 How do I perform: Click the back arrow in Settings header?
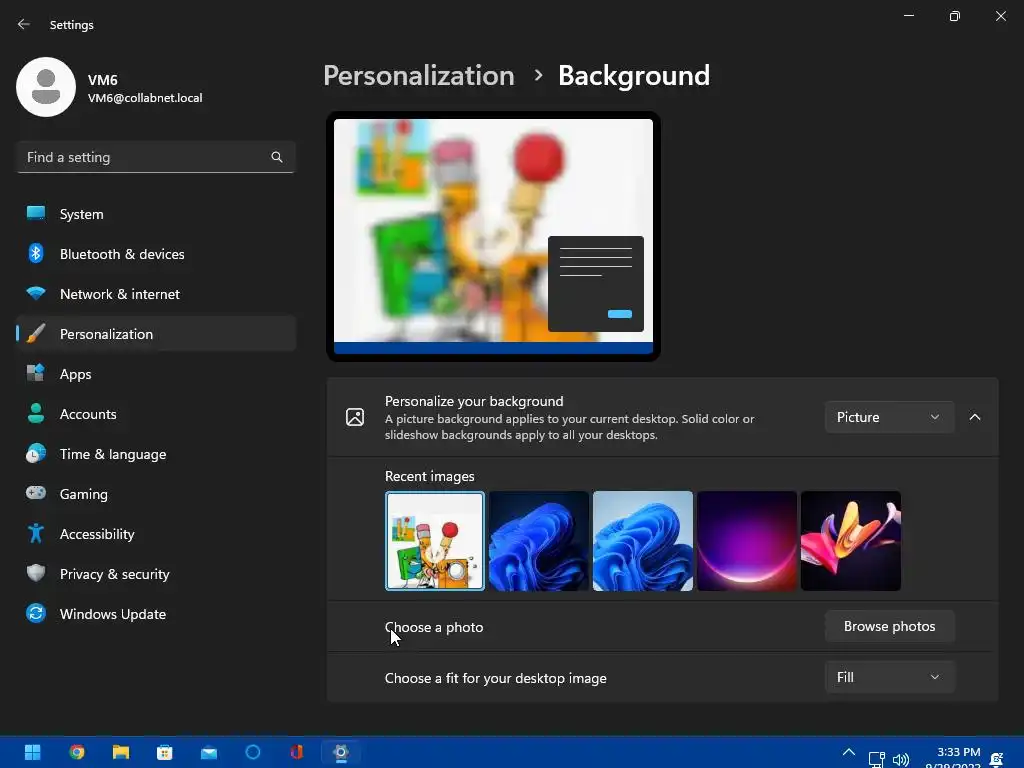point(24,24)
